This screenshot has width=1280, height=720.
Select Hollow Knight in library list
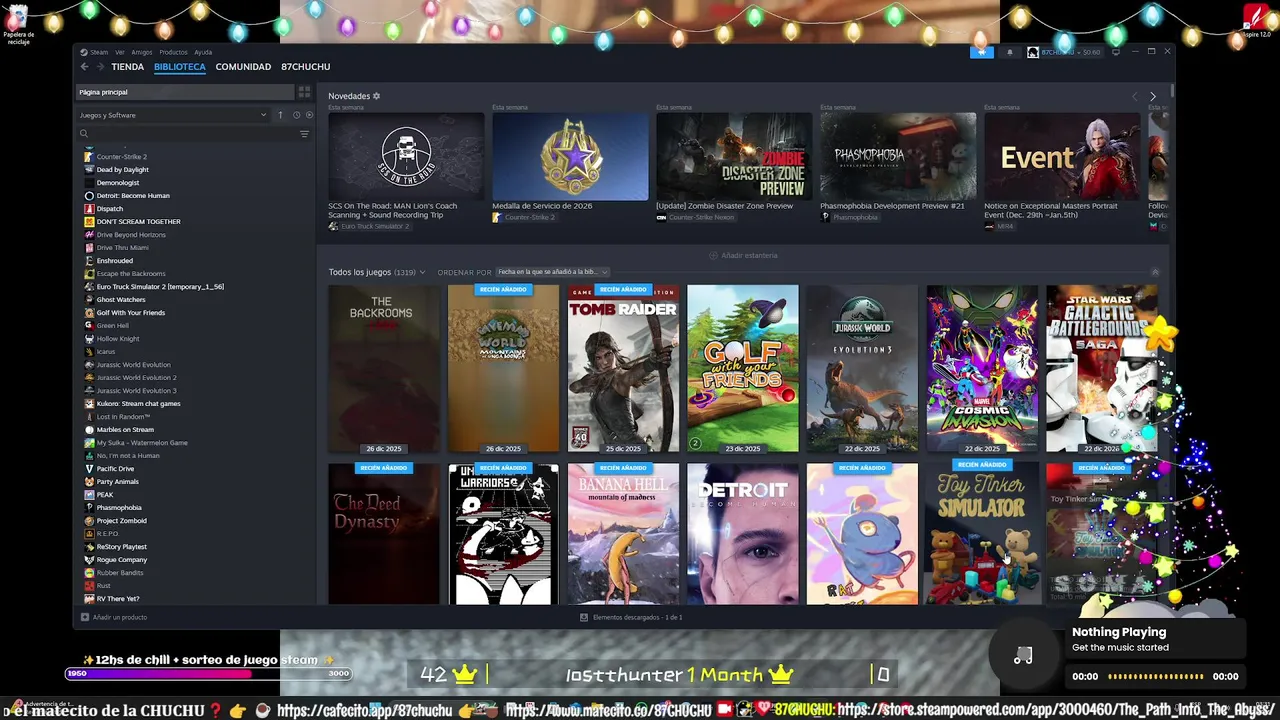click(118, 339)
